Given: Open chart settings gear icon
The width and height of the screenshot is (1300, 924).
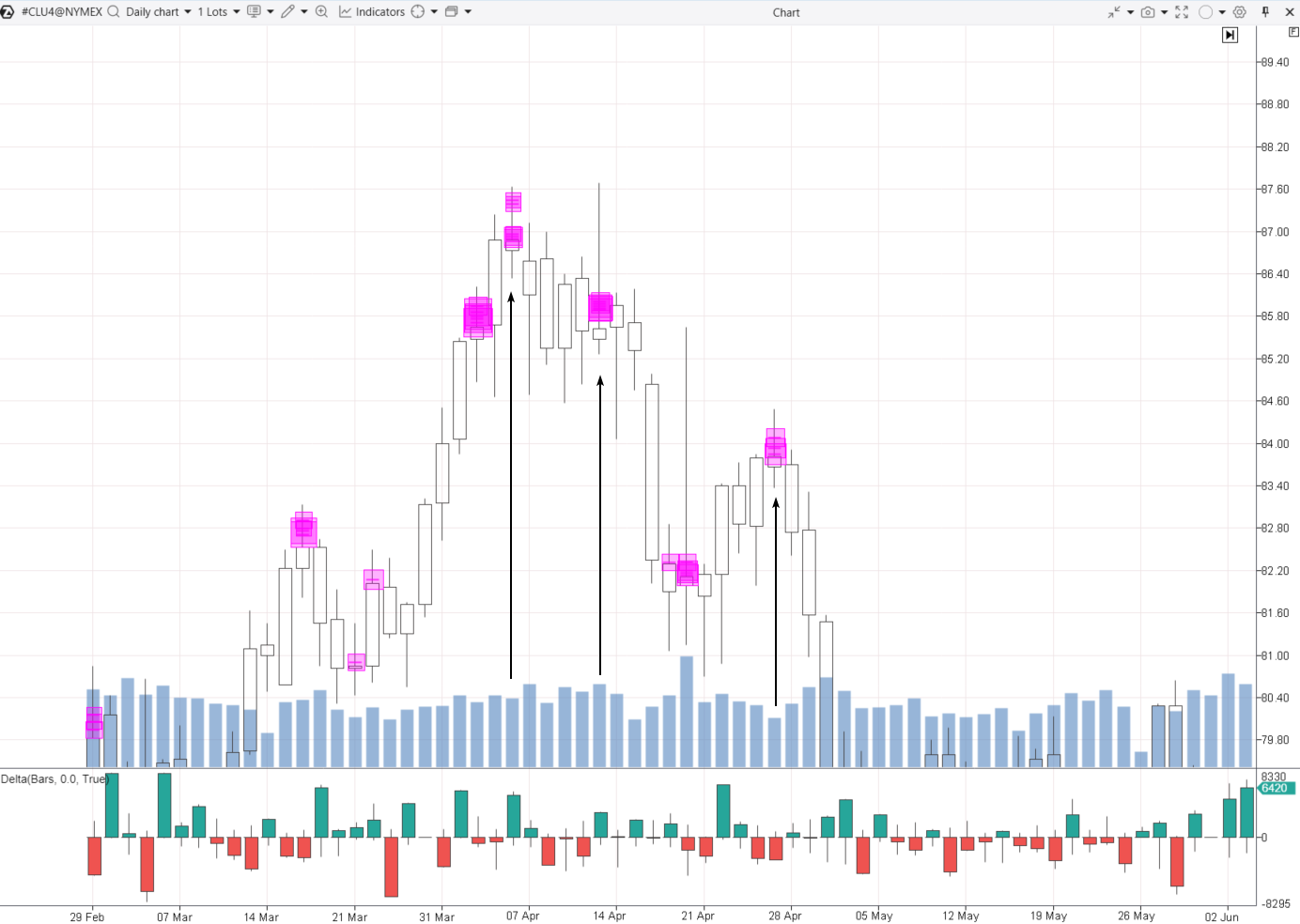Looking at the screenshot, I should click(1240, 12).
